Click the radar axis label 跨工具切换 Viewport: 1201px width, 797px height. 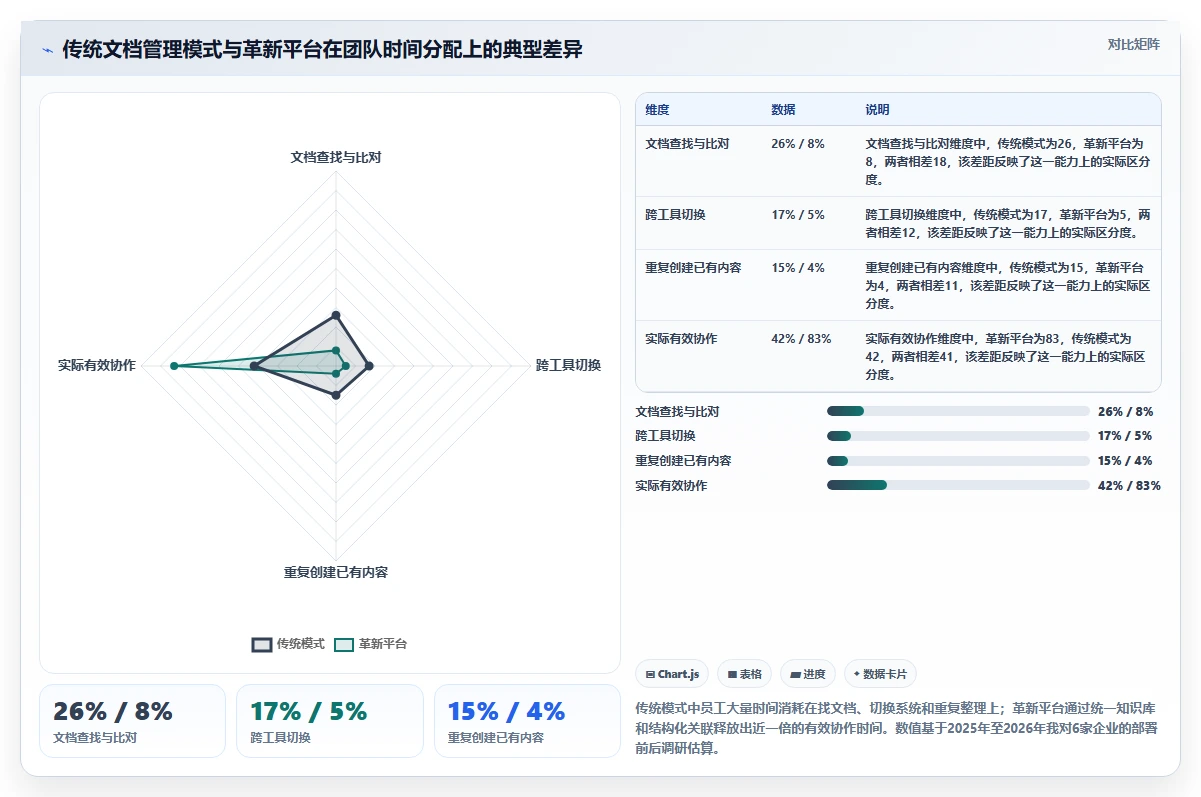click(568, 365)
